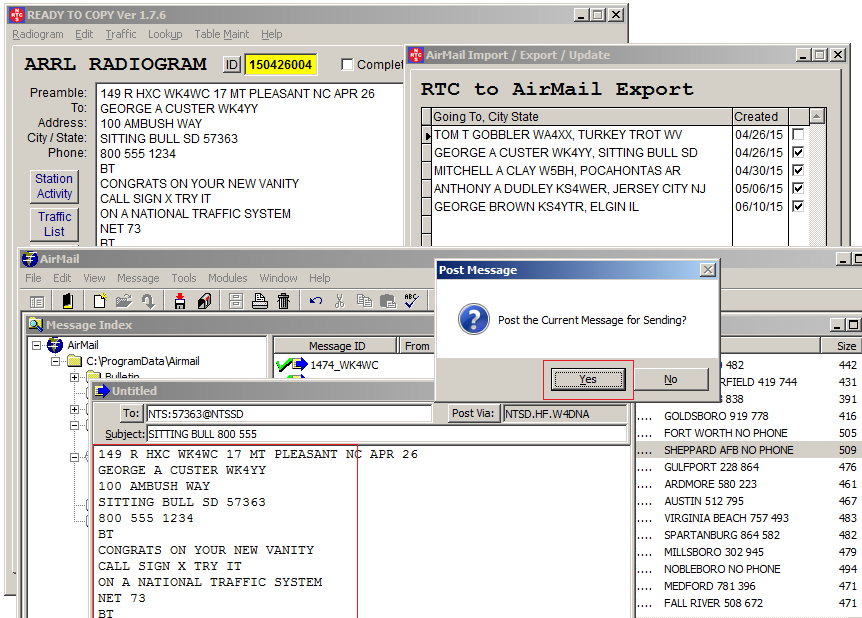
Task: Open the Lookup menu
Action: (165, 34)
